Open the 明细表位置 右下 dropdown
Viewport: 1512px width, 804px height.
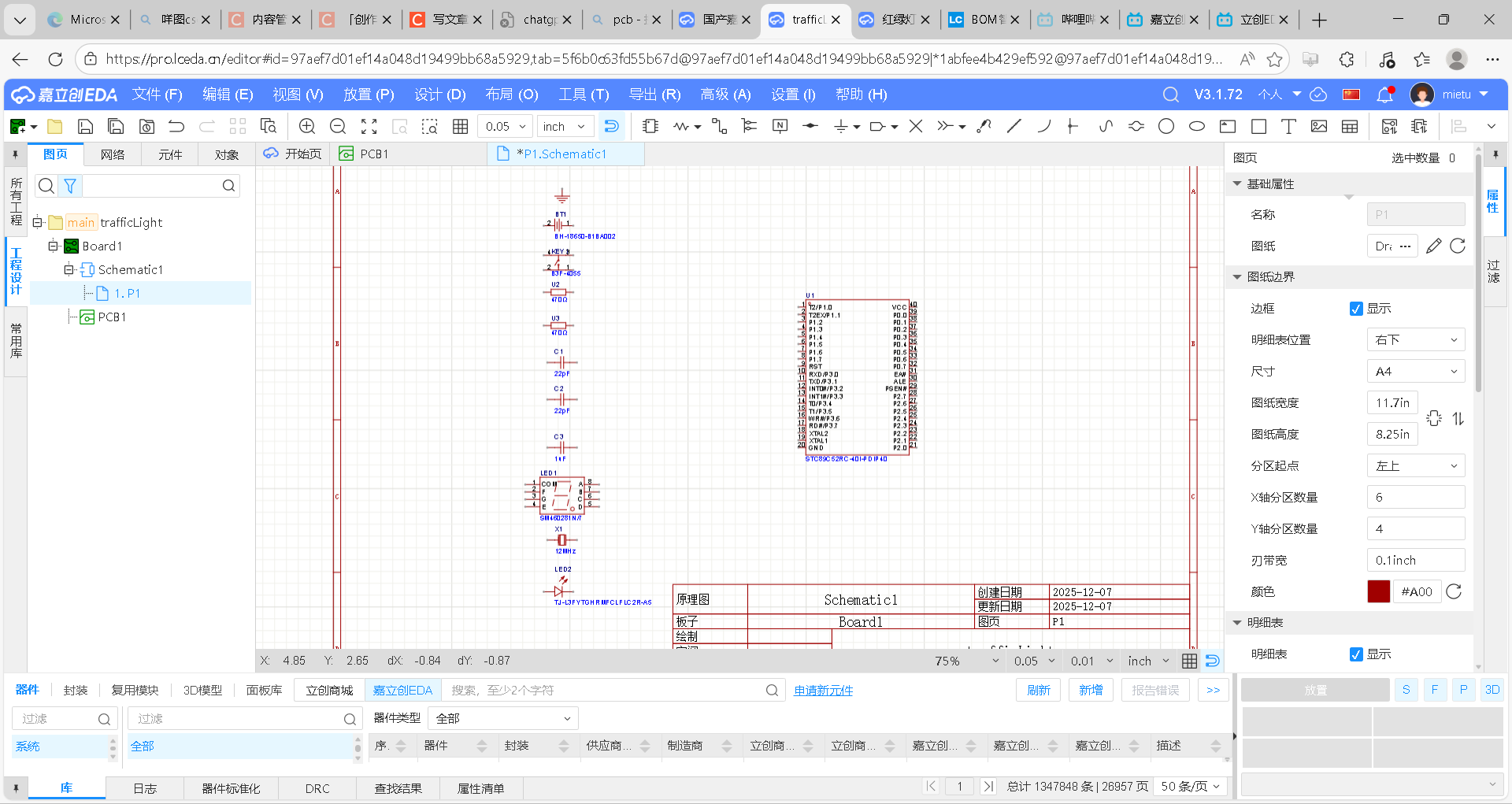click(1416, 339)
